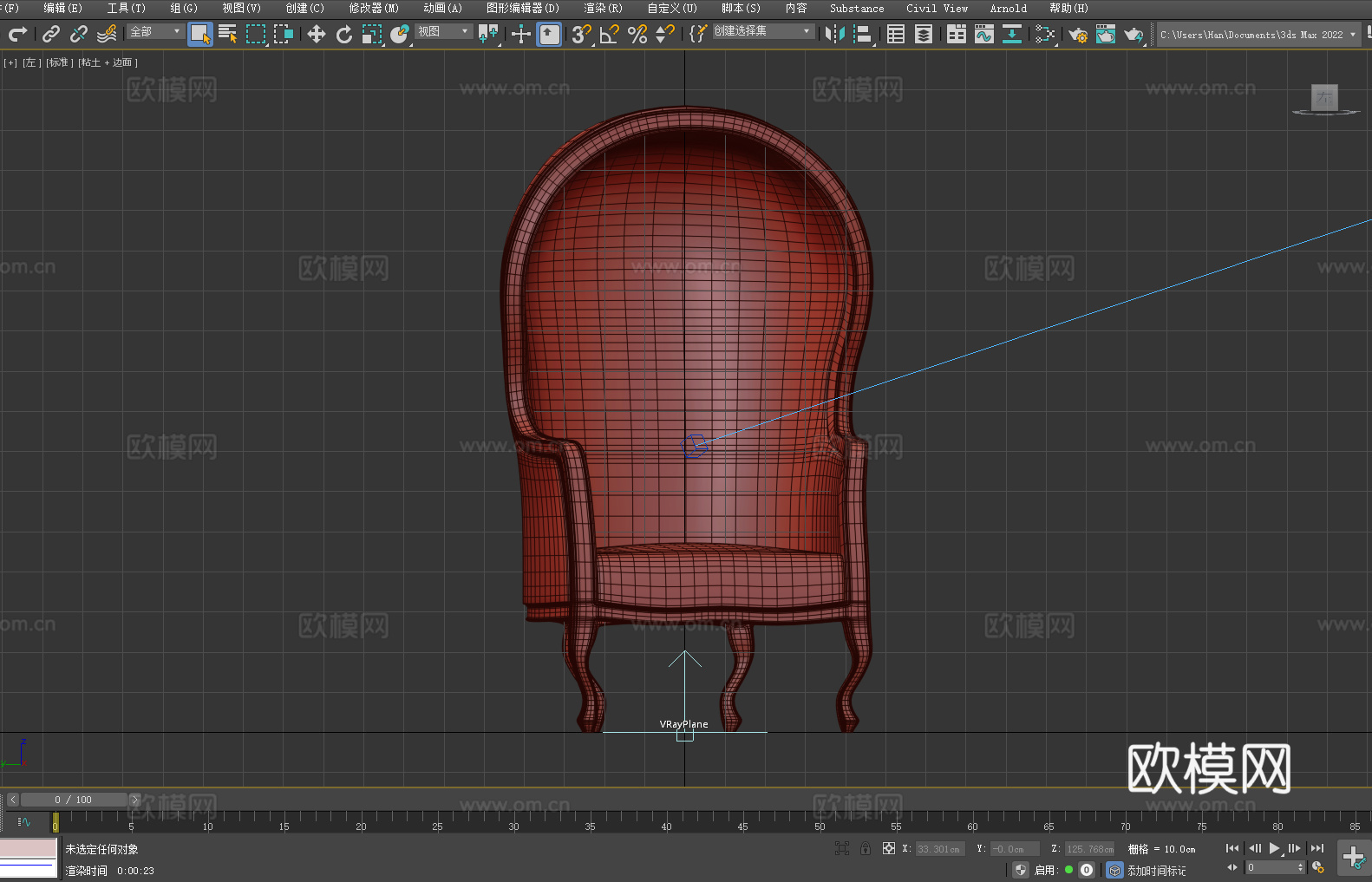The image size is (1372, 882).
Task: Open the Arnold menu
Action: (x=1009, y=9)
